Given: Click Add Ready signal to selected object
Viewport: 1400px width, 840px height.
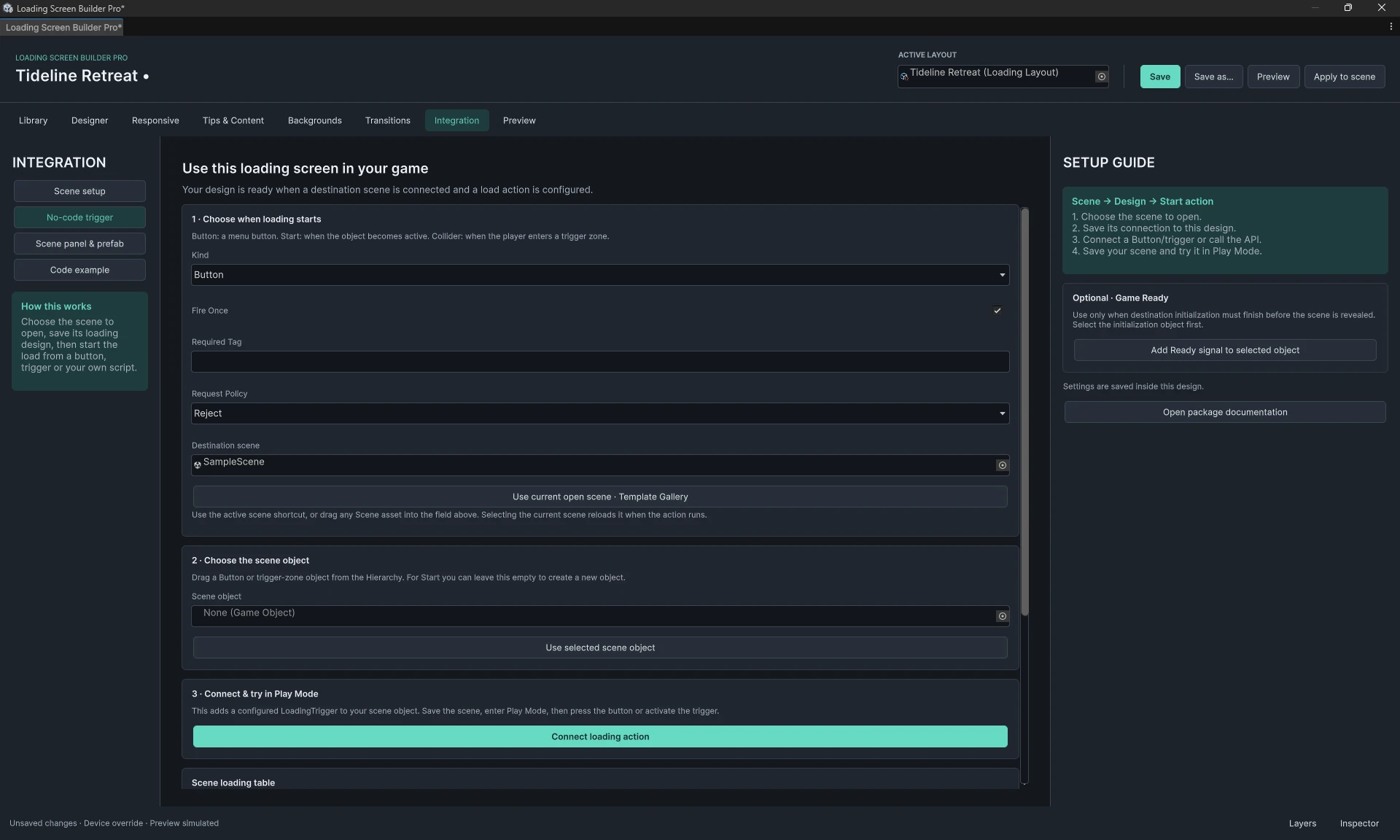Looking at the screenshot, I should [1225, 350].
